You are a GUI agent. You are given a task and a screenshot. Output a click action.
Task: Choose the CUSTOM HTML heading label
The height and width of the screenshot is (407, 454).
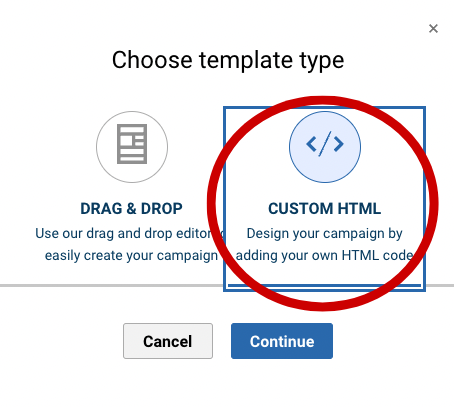tap(325, 209)
